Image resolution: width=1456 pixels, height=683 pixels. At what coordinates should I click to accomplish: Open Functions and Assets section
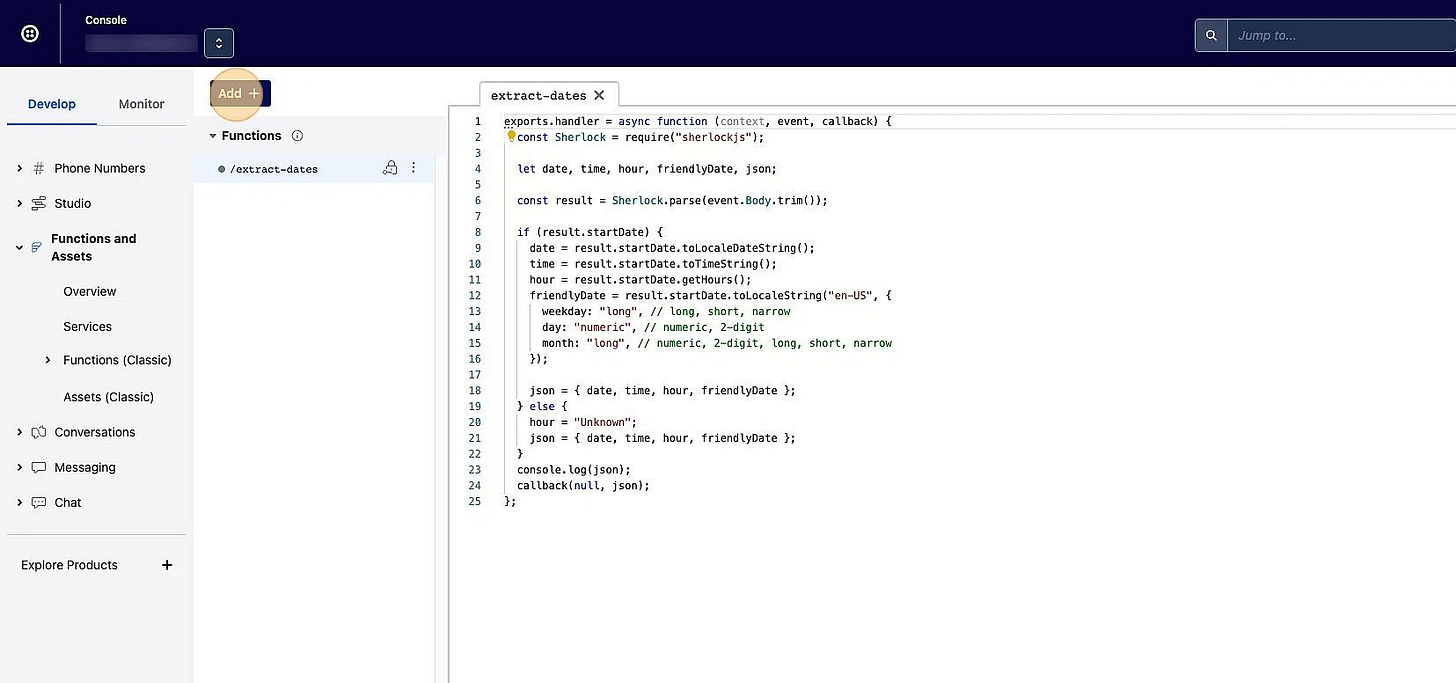(94, 247)
